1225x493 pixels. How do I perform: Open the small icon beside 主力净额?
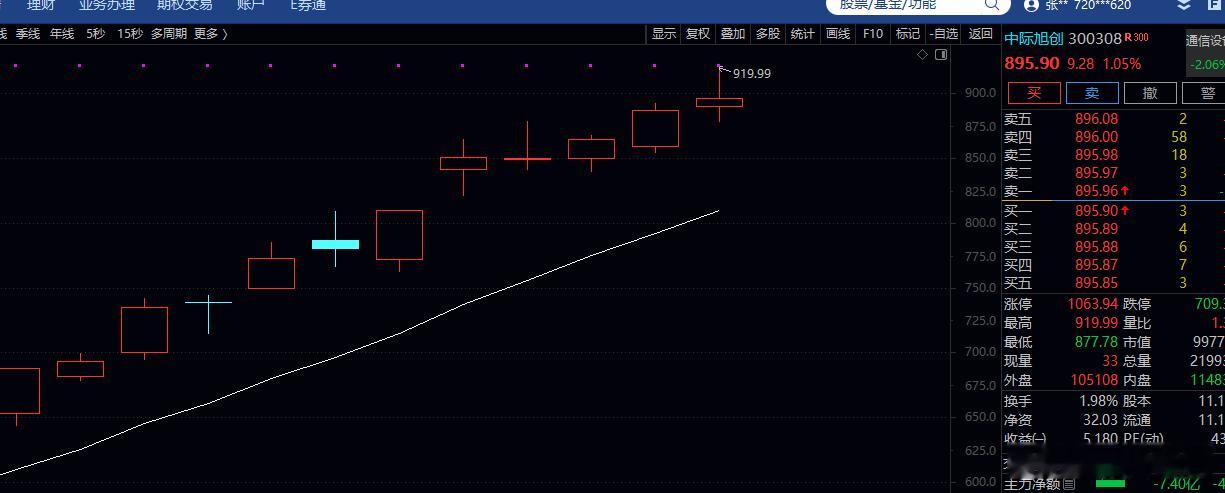(1069, 485)
